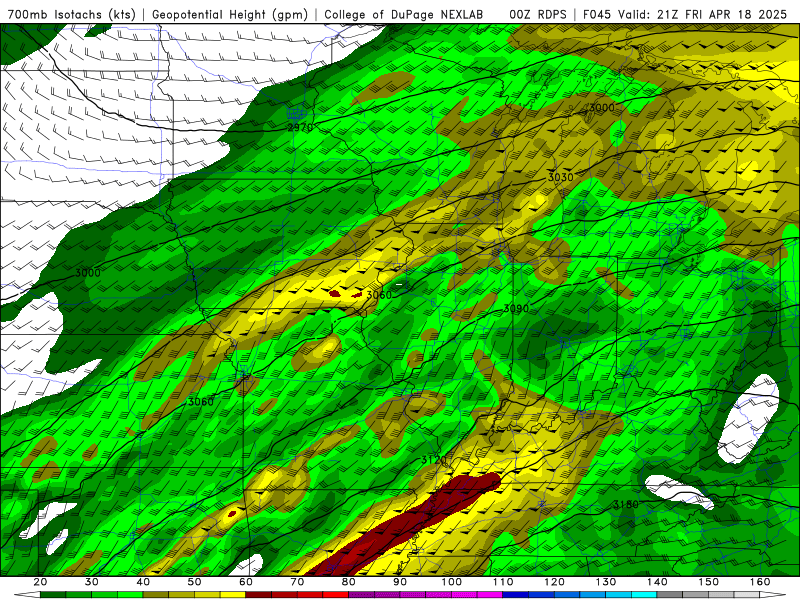Viewport: 800px width, 600px height.
Task: Click the scale value 20 on the color bar
Action: 40,582
